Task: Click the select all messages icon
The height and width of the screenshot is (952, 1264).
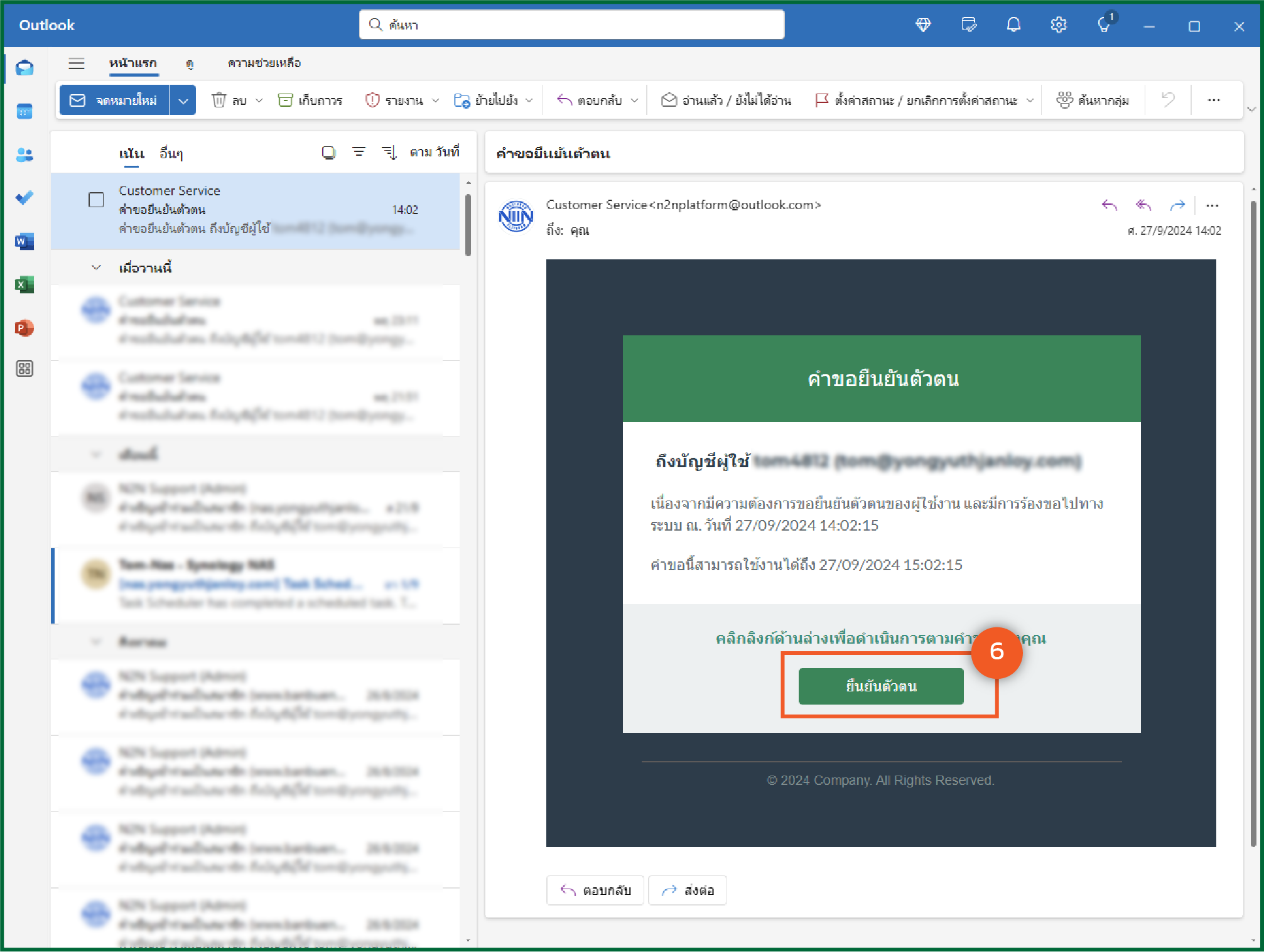Action: click(328, 153)
